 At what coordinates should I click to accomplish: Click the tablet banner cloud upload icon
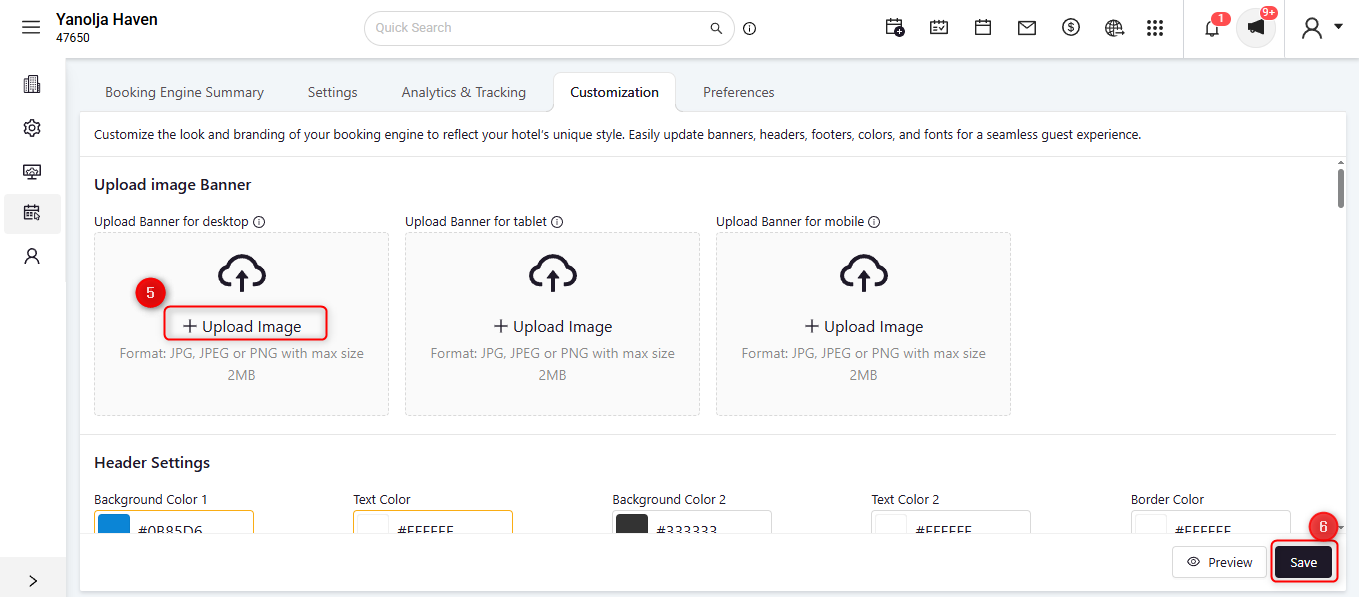pyautogui.click(x=552, y=273)
